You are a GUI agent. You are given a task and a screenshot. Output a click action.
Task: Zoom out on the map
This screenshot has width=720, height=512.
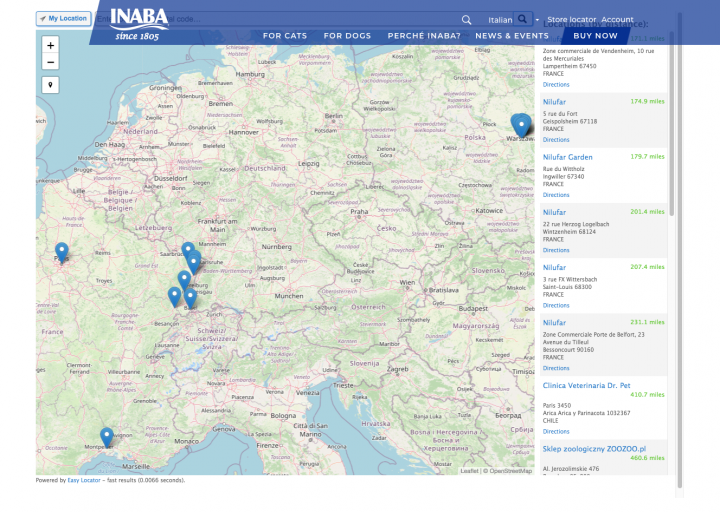51,62
